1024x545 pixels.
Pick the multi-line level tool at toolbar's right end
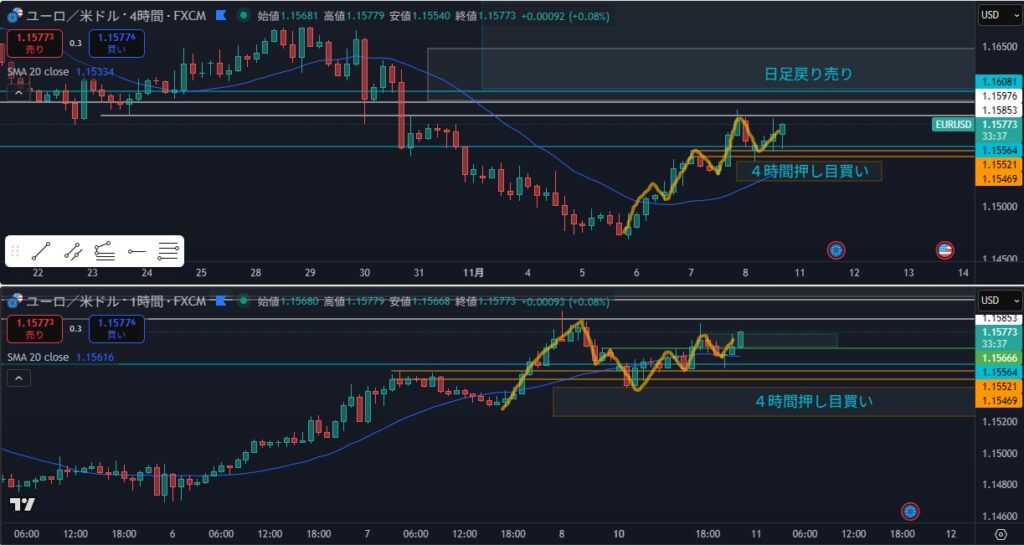pyautogui.click(x=168, y=252)
